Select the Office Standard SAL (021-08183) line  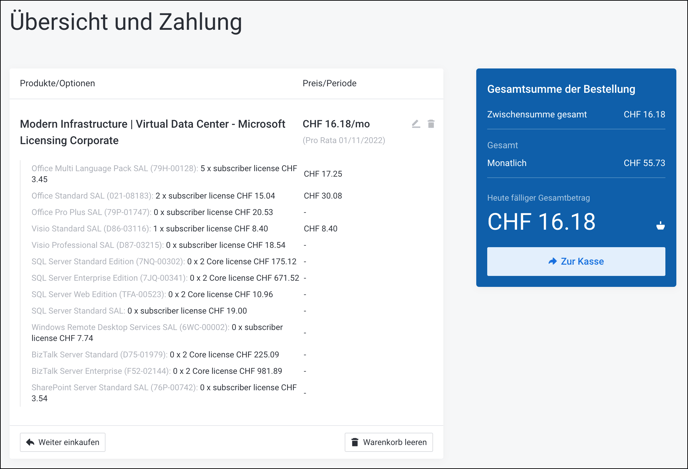coord(153,196)
